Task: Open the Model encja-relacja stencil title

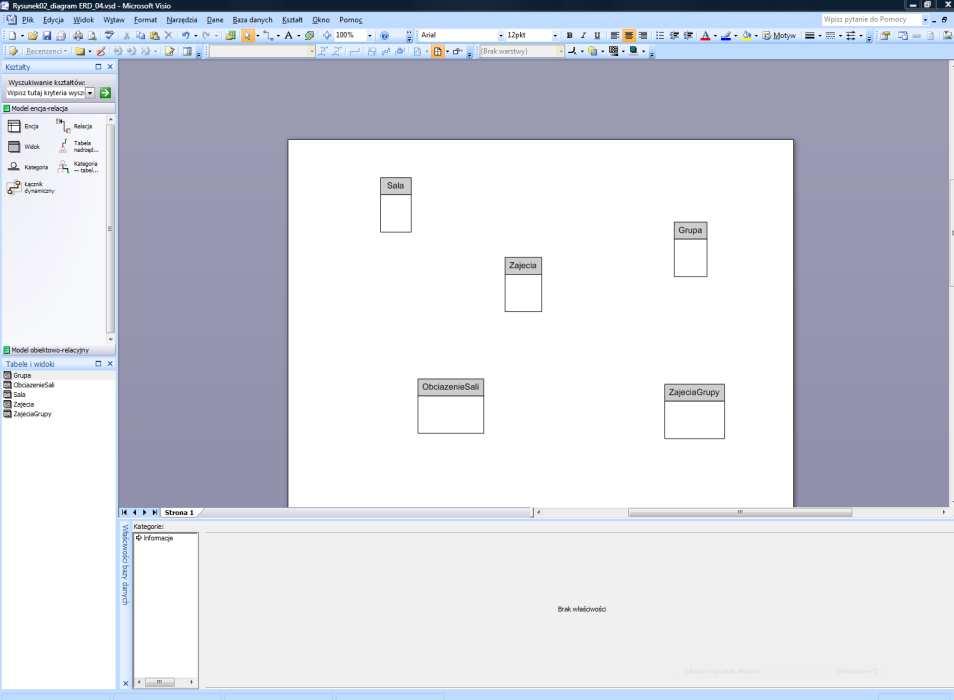Action: [x=58, y=108]
